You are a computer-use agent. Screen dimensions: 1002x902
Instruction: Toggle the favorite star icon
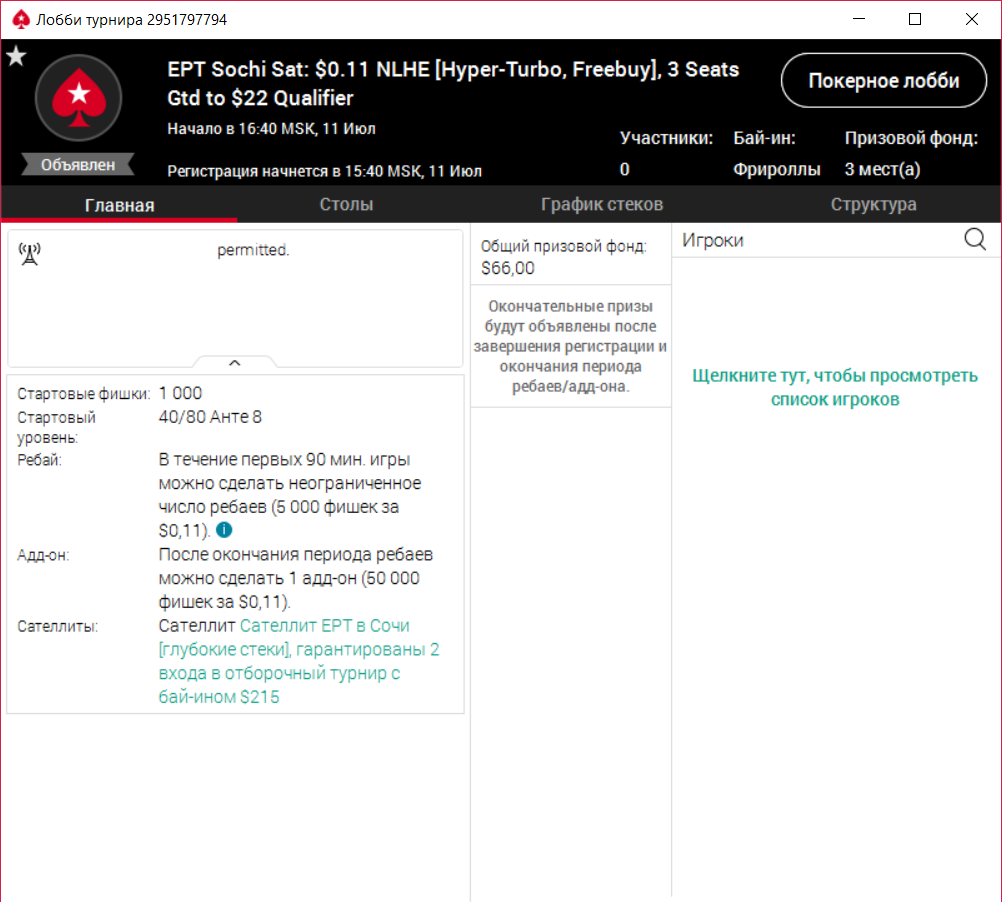tap(16, 57)
